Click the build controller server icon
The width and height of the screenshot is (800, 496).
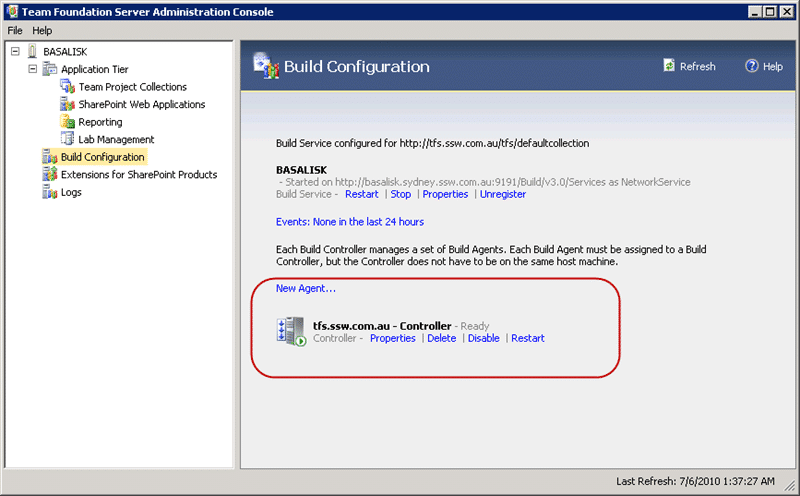tap(291, 332)
